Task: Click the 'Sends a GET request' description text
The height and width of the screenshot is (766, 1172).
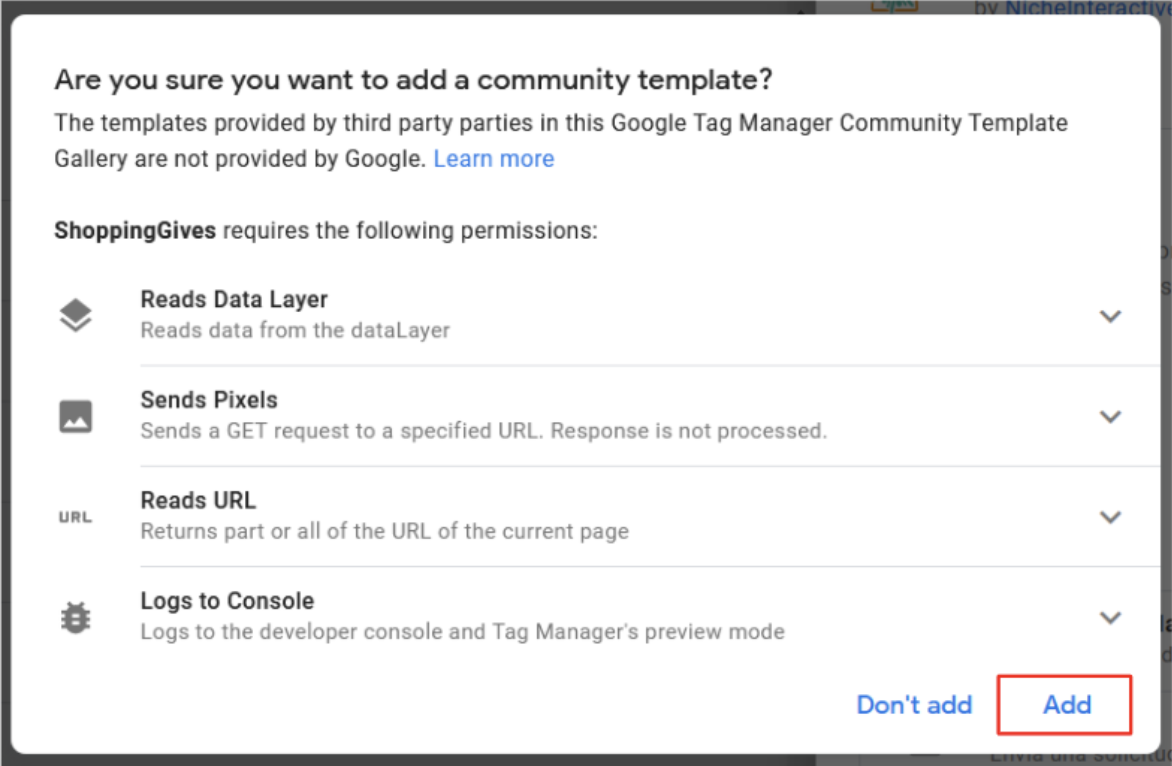Action: tap(484, 431)
